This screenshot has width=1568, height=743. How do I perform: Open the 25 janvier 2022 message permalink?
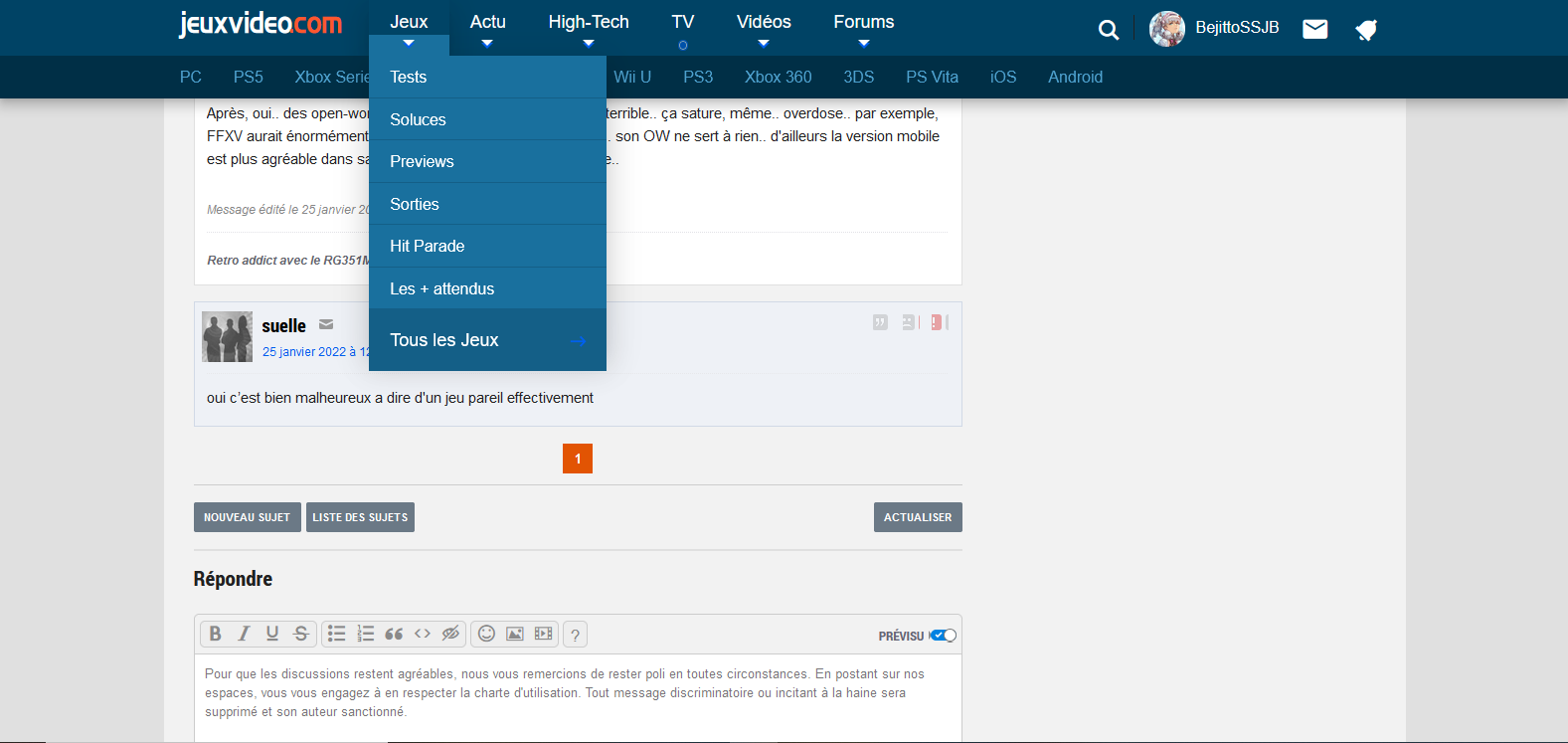click(x=316, y=352)
